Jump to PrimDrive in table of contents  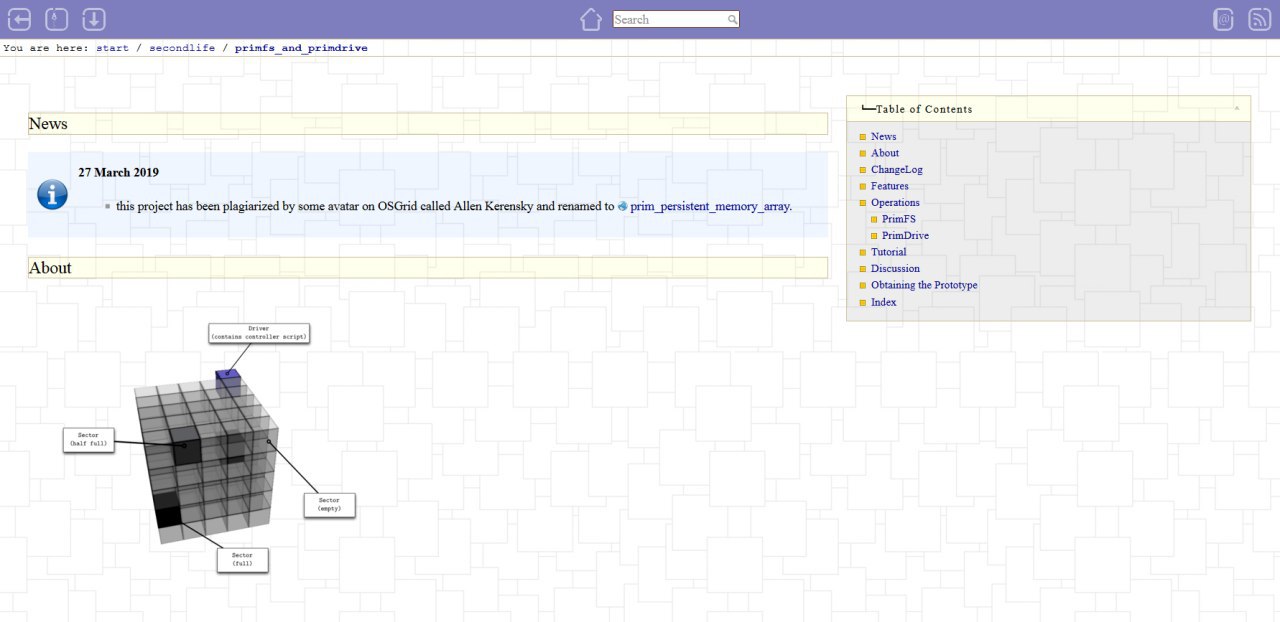pos(905,235)
